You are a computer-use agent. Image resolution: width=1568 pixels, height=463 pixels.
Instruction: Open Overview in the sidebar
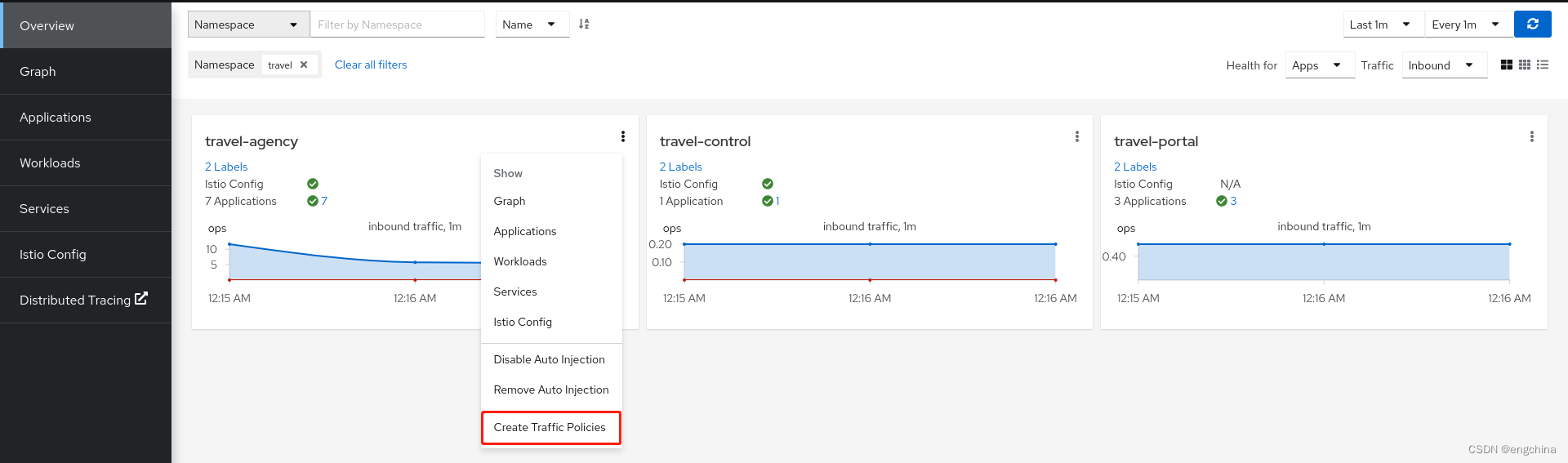tap(86, 25)
